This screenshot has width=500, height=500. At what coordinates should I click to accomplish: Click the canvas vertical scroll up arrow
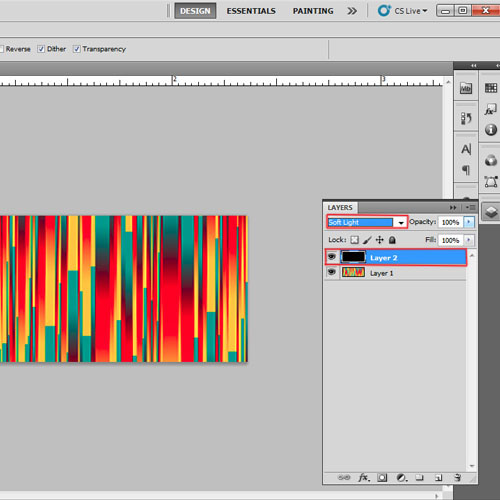coord(448,82)
